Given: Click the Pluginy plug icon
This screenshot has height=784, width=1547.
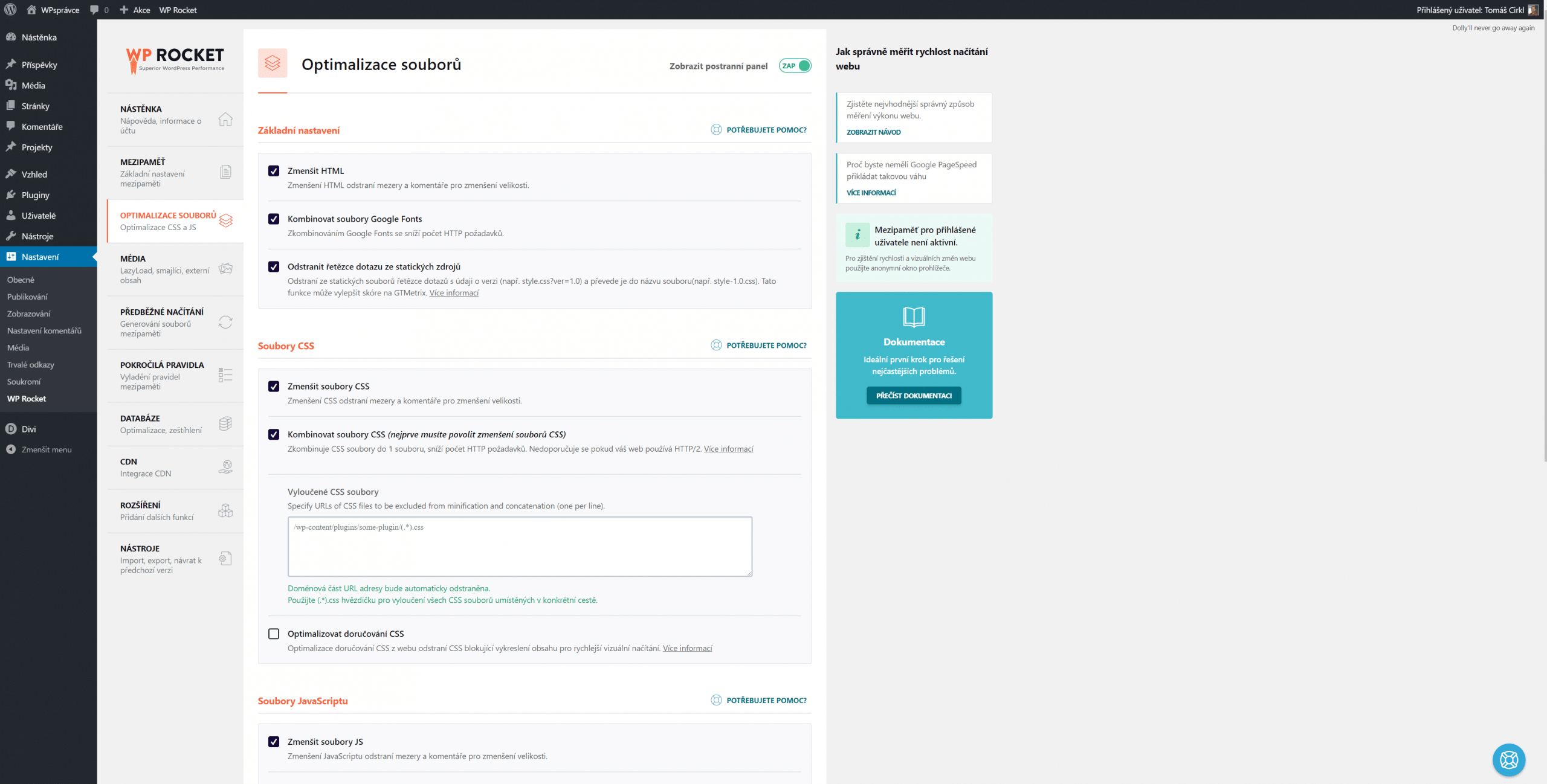Looking at the screenshot, I should (11, 194).
